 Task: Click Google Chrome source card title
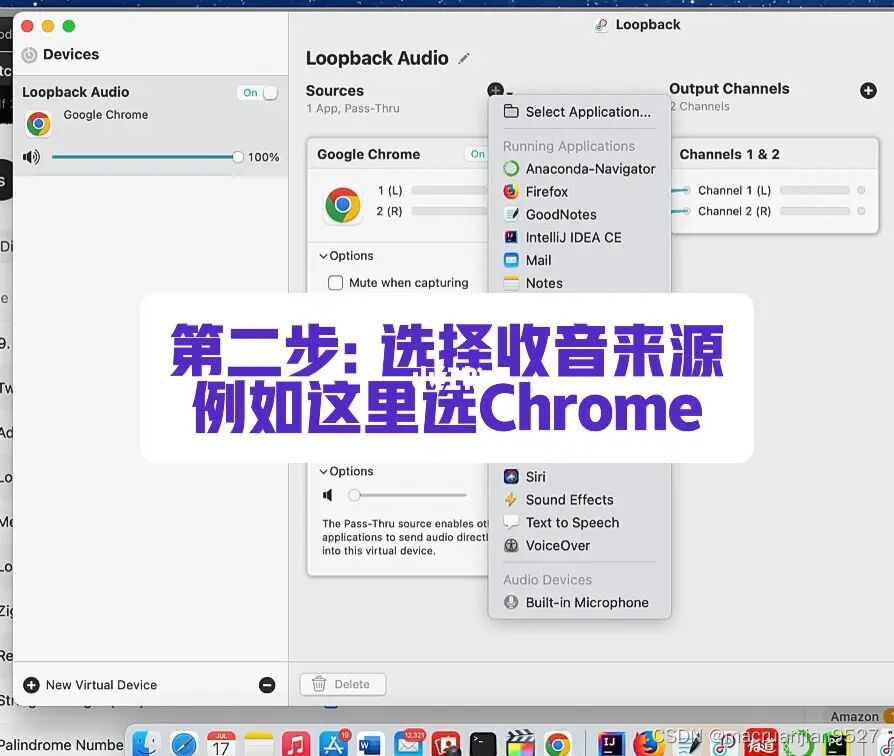[x=369, y=154]
